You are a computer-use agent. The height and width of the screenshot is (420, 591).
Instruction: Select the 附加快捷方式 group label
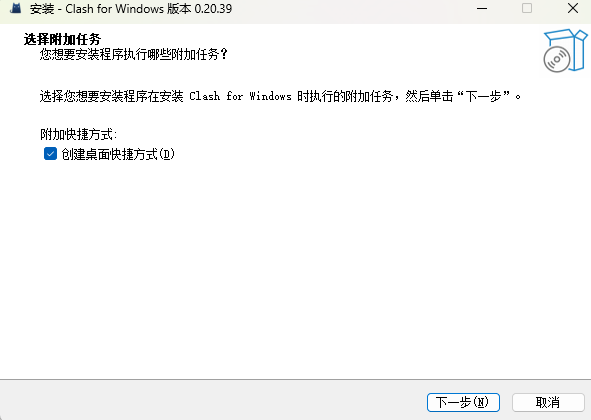(x=78, y=134)
